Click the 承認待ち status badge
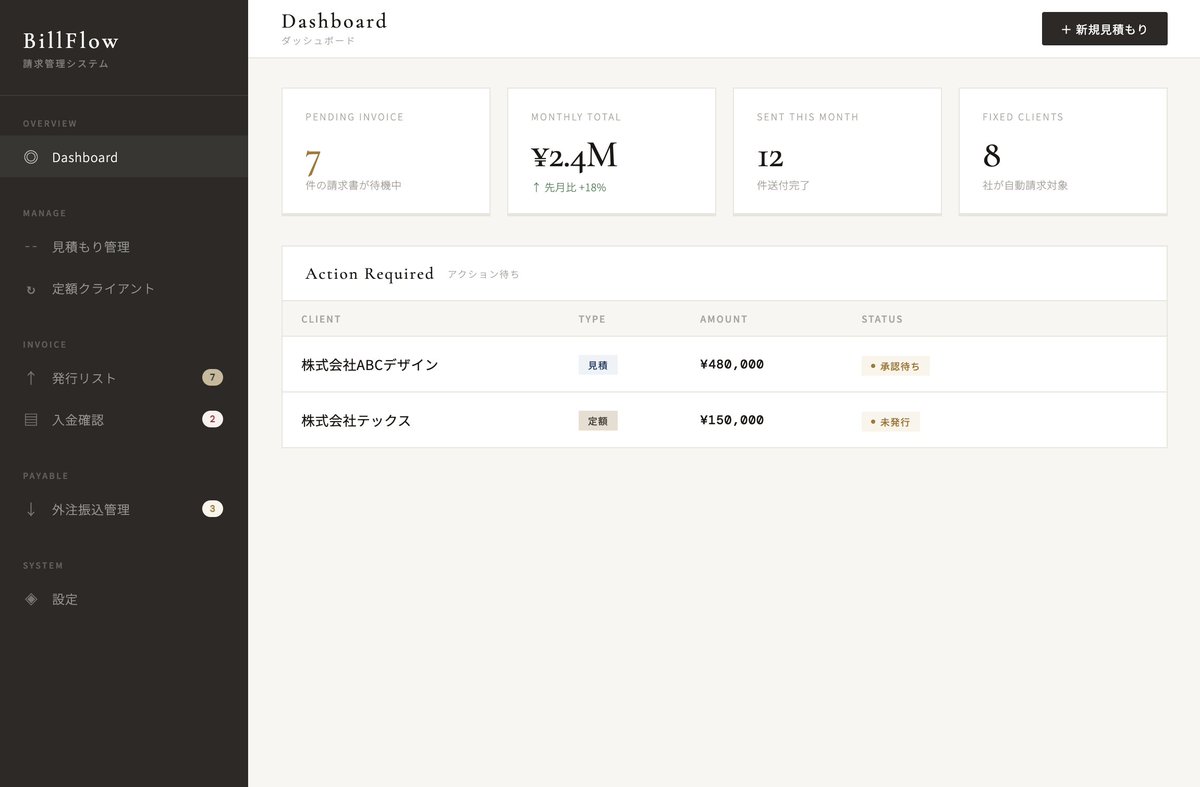The height and width of the screenshot is (787, 1200). click(895, 366)
